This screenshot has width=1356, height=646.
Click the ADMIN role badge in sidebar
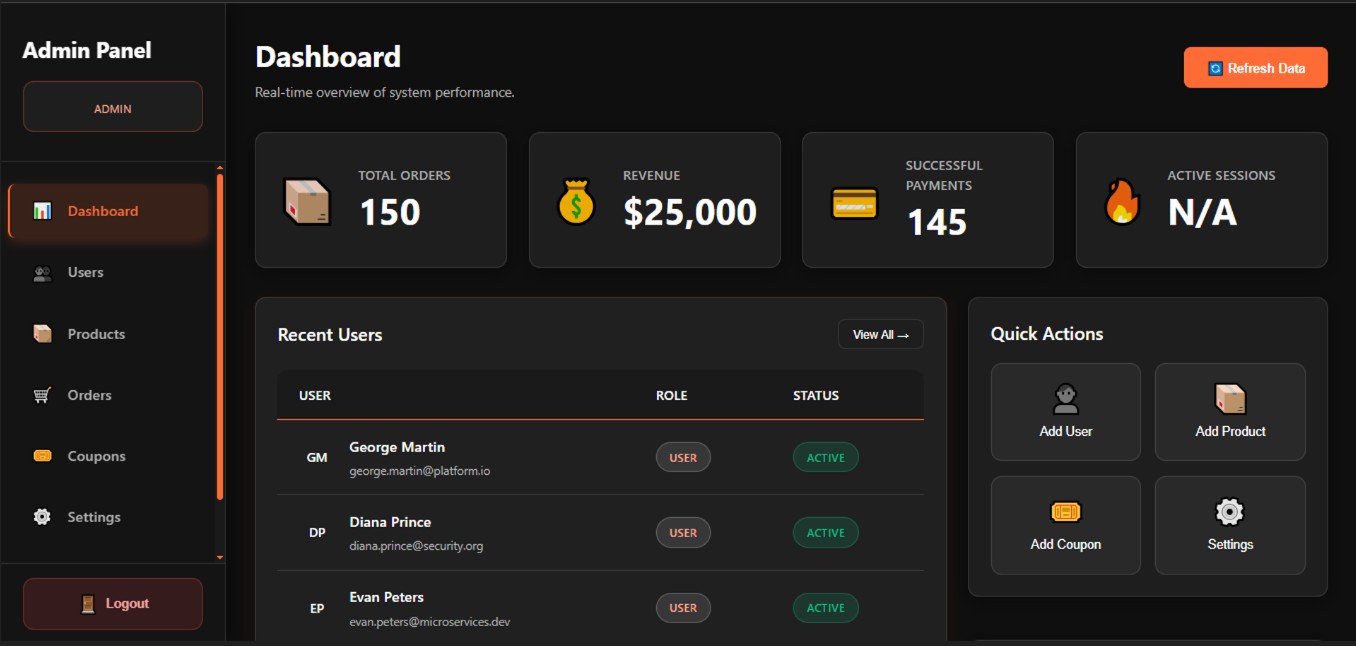click(x=113, y=107)
